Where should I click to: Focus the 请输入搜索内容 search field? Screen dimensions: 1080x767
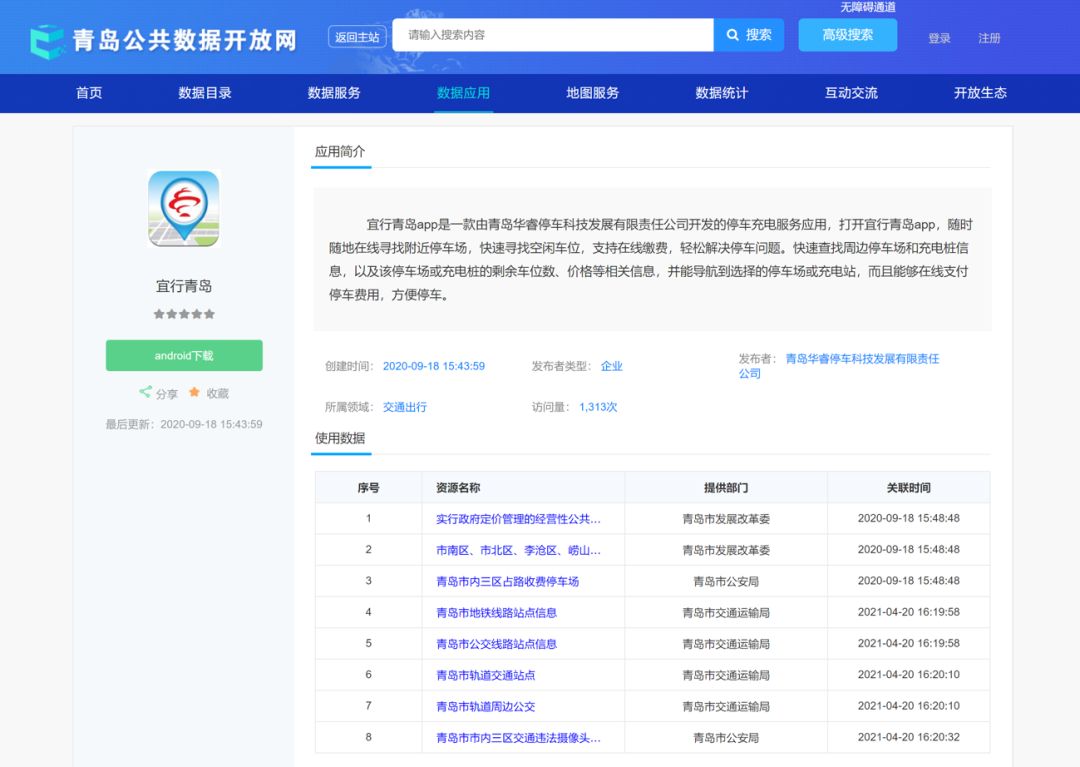tap(553, 35)
